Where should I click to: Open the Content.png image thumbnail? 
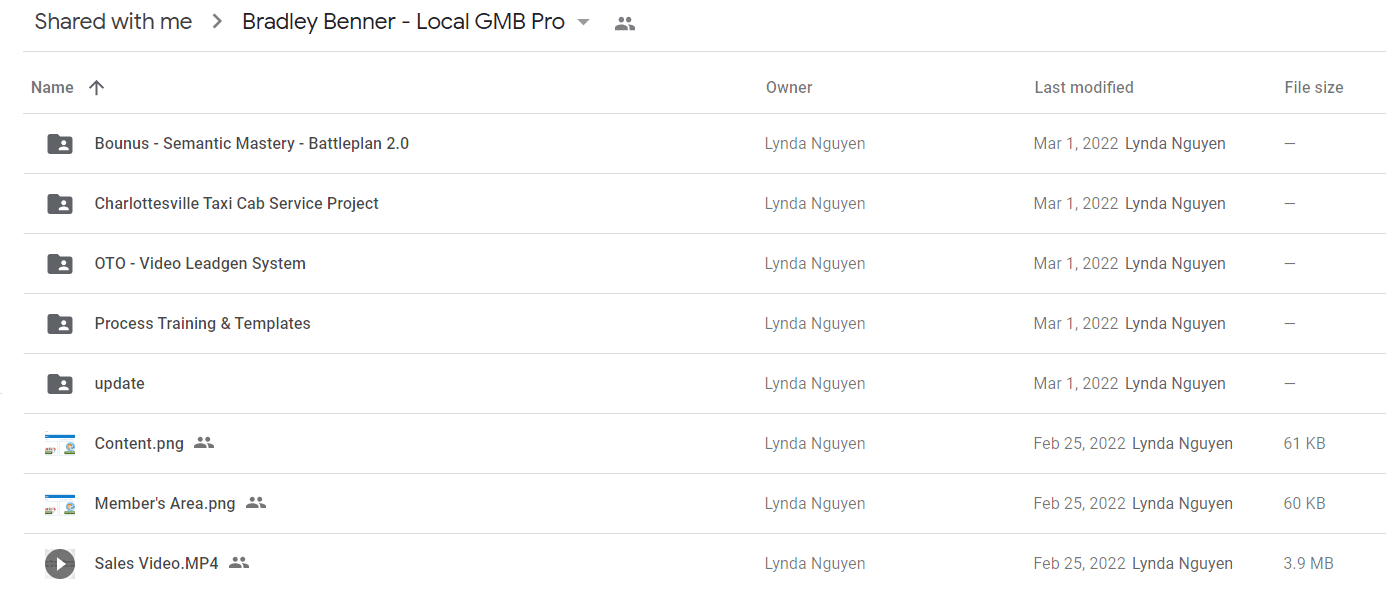pyautogui.click(x=60, y=444)
